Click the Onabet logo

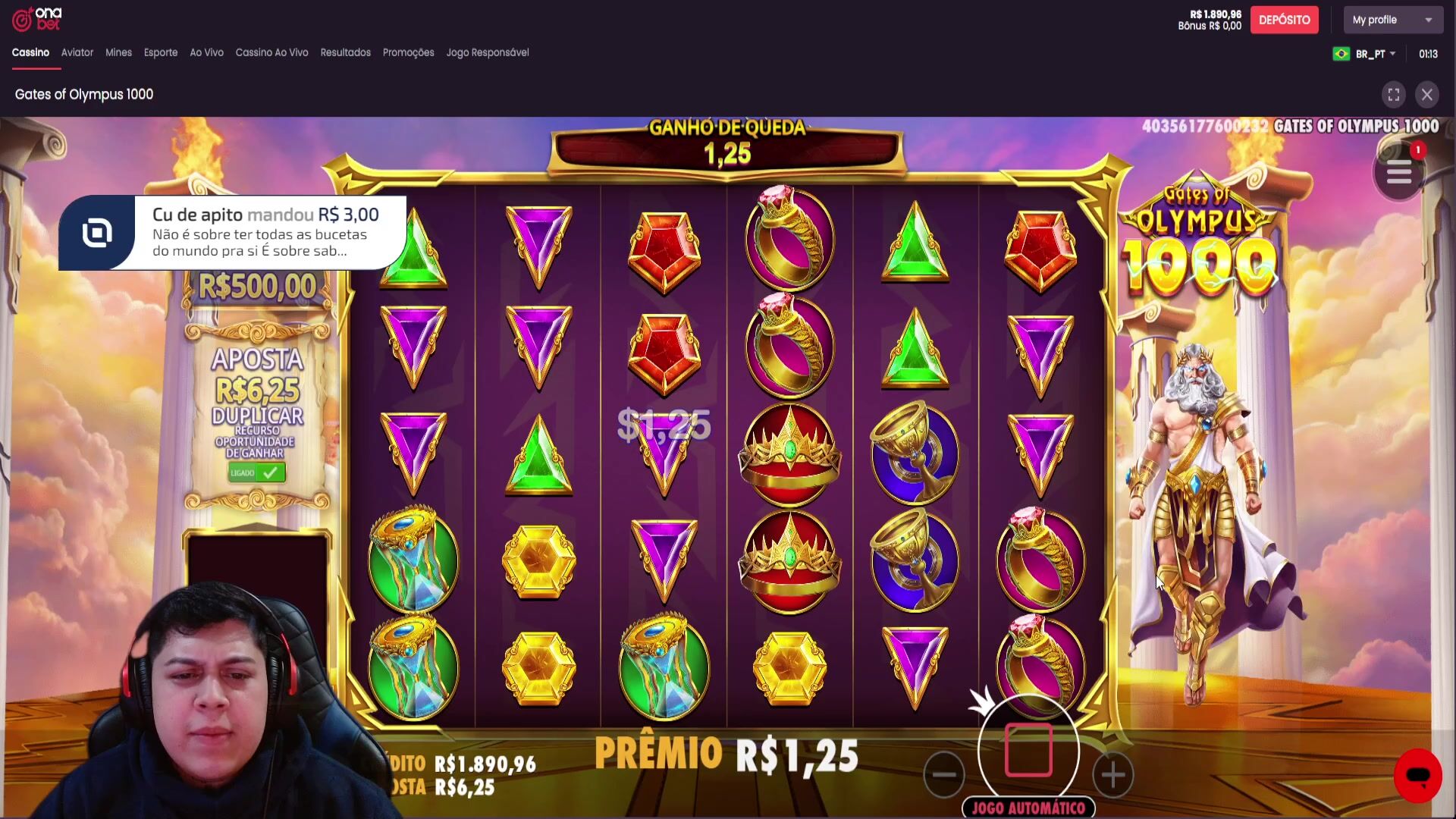pos(37,19)
